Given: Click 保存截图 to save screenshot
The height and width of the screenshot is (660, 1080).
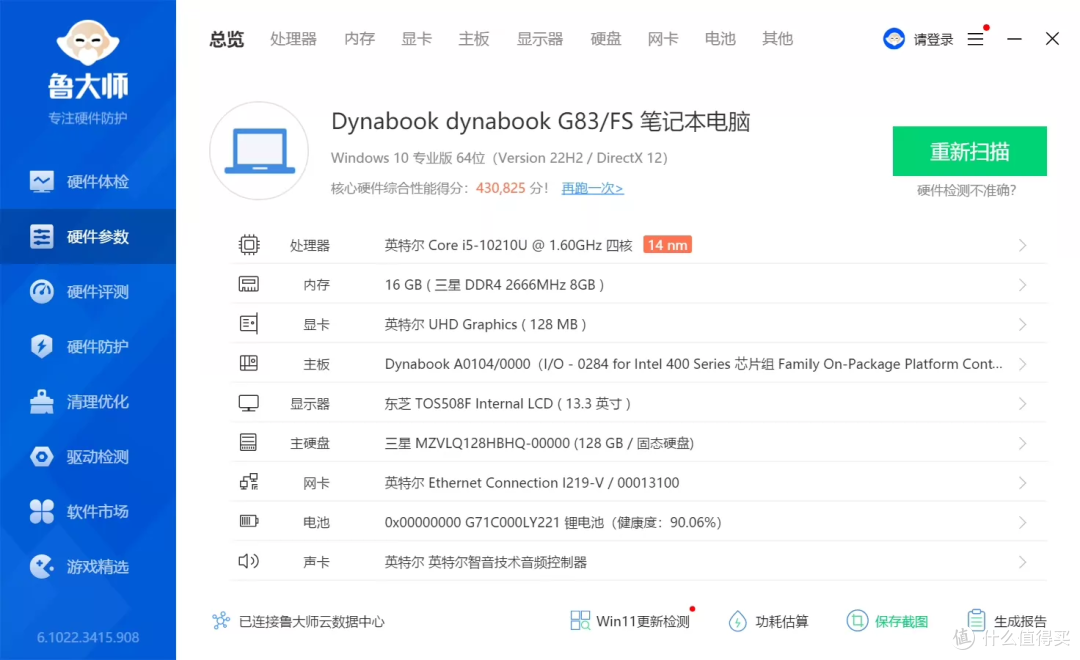Looking at the screenshot, I should tap(887, 621).
